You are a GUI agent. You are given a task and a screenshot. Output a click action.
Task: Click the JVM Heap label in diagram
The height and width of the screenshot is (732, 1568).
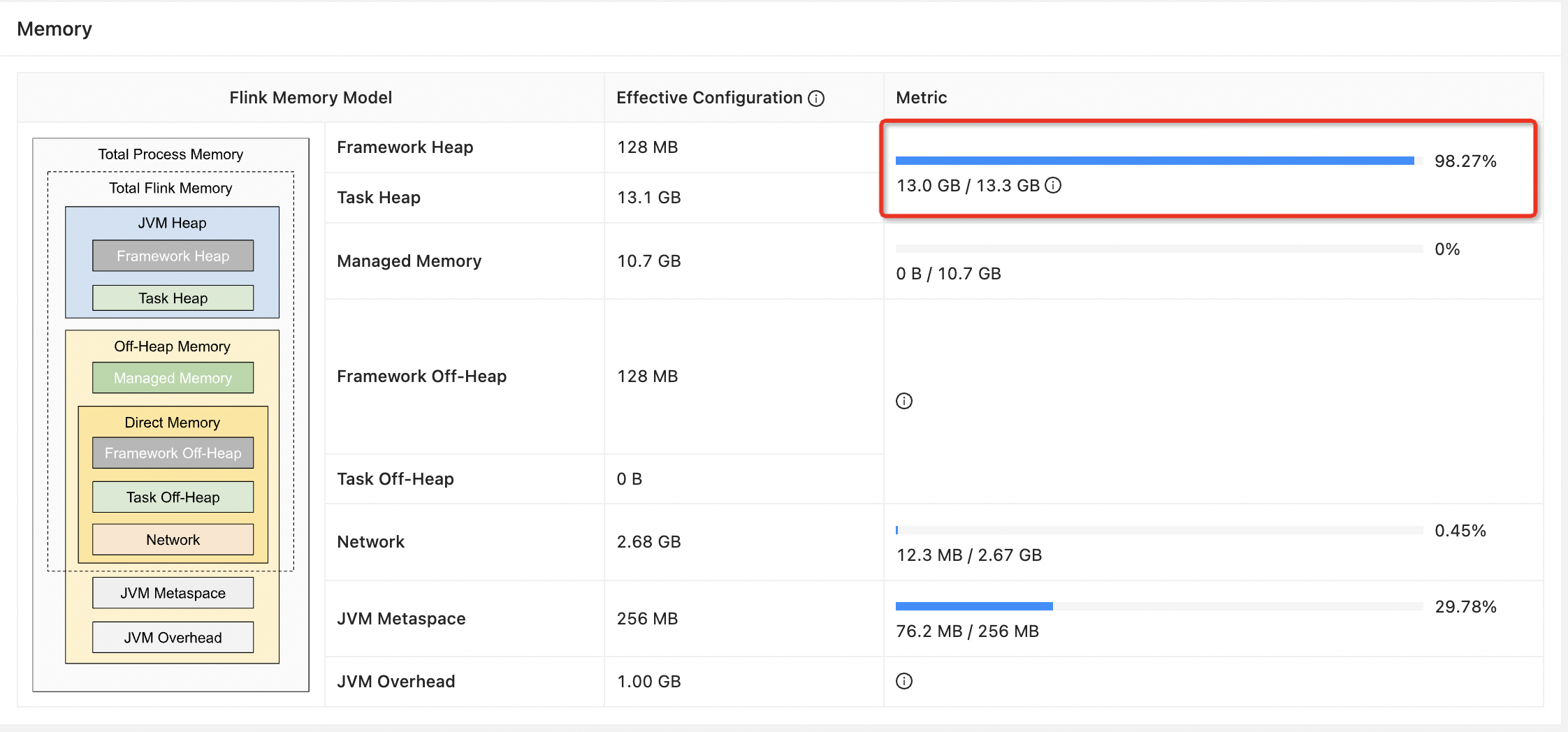tap(172, 223)
